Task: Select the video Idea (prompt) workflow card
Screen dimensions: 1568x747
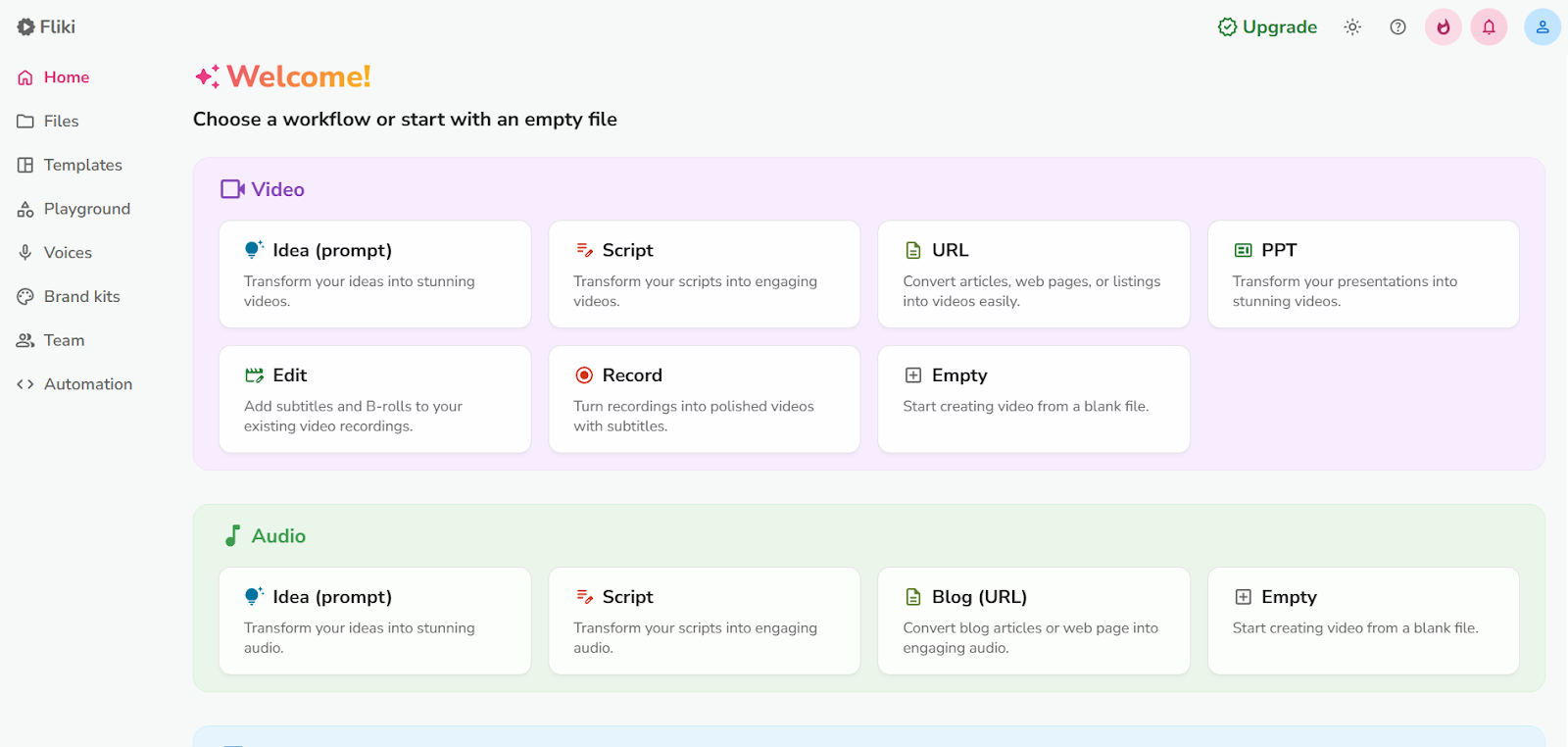Action: [375, 274]
